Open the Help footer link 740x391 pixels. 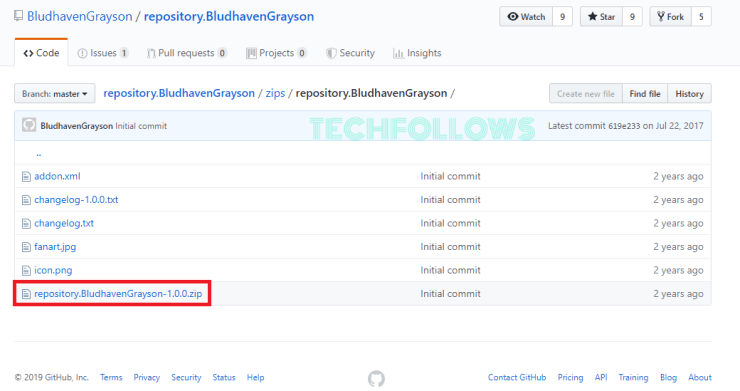tap(255, 377)
